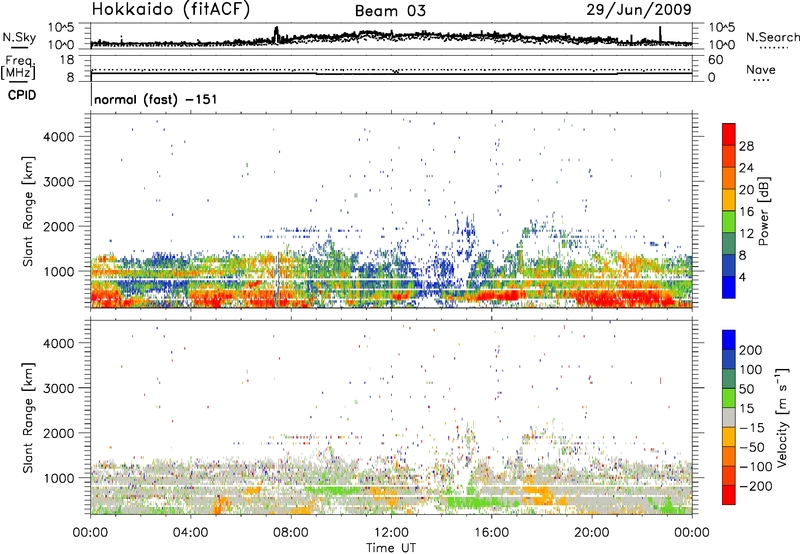Click 4000 tick on power panel range axis
This screenshot has height=554, width=800.
pyautogui.click(x=59, y=137)
